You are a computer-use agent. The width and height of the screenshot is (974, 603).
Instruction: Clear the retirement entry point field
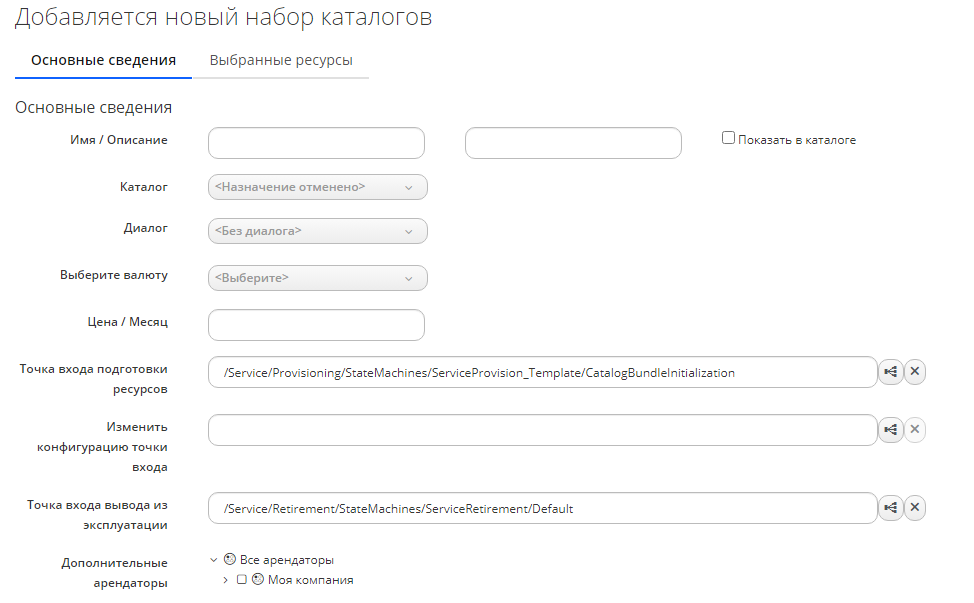click(915, 508)
